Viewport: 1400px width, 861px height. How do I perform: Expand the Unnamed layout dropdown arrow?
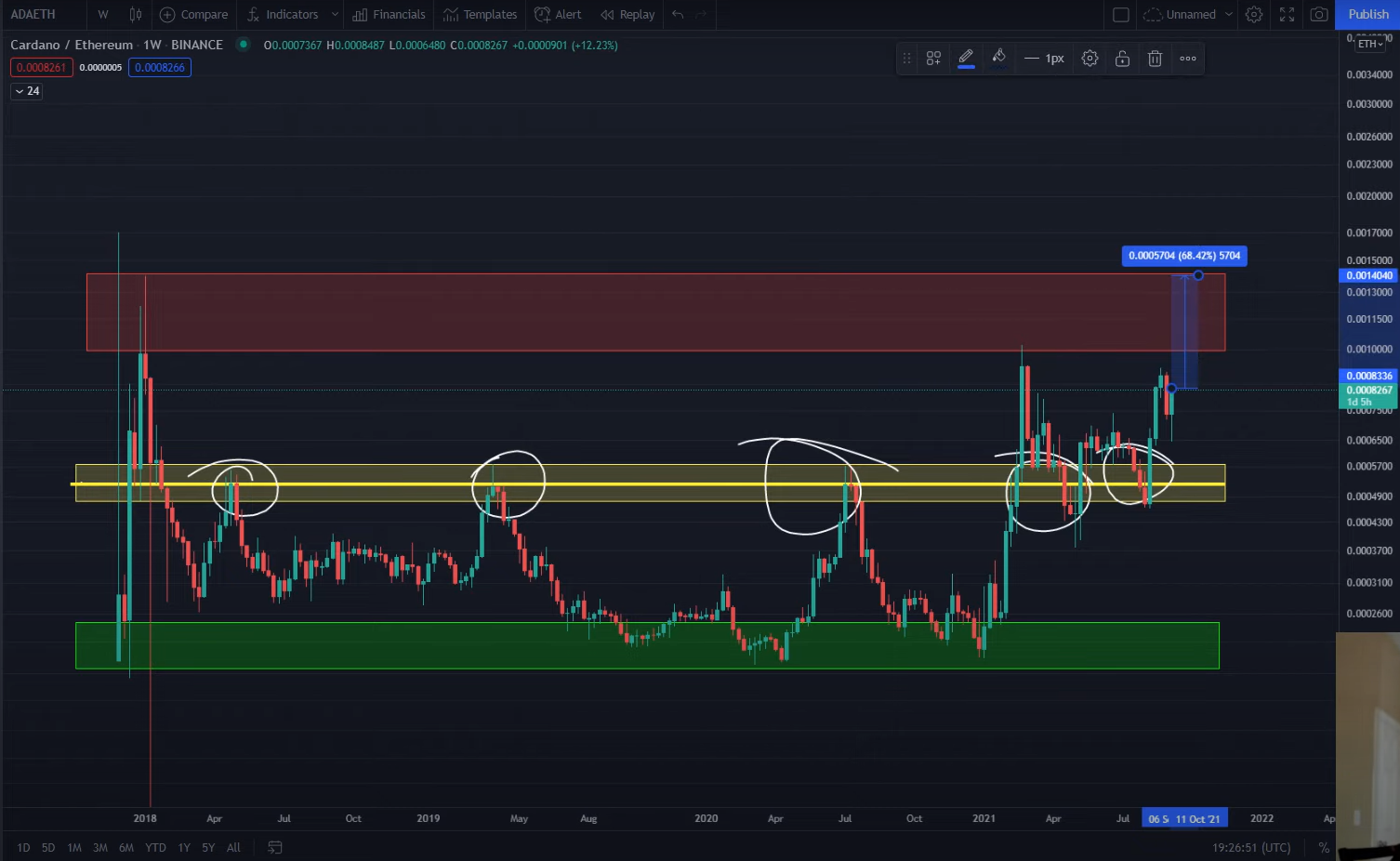coord(1229,14)
